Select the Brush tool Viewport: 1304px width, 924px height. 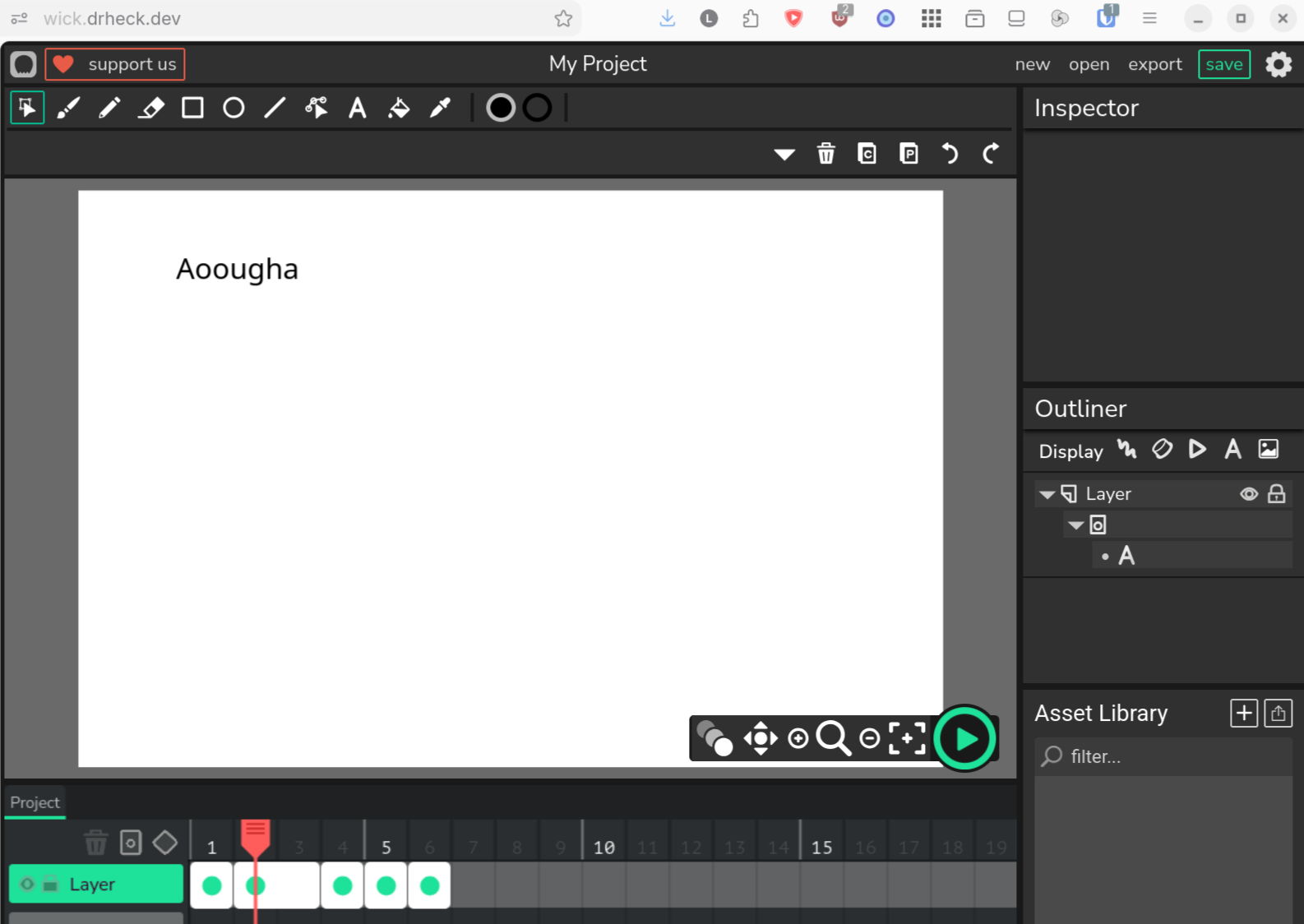[x=68, y=108]
